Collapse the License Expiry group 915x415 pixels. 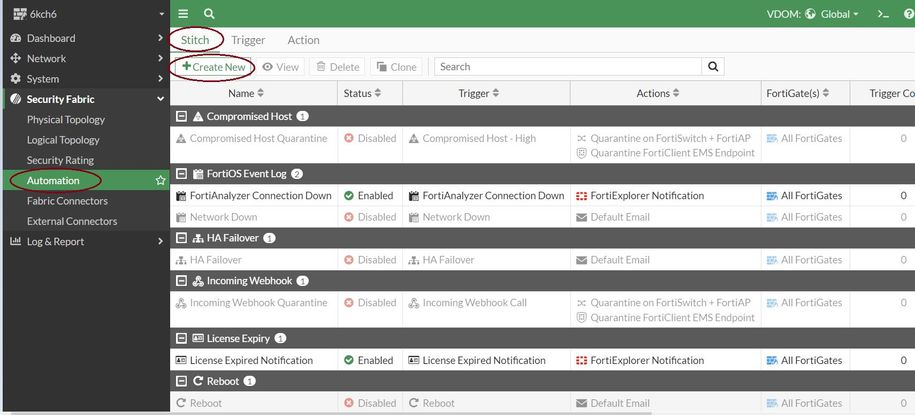coord(181,338)
